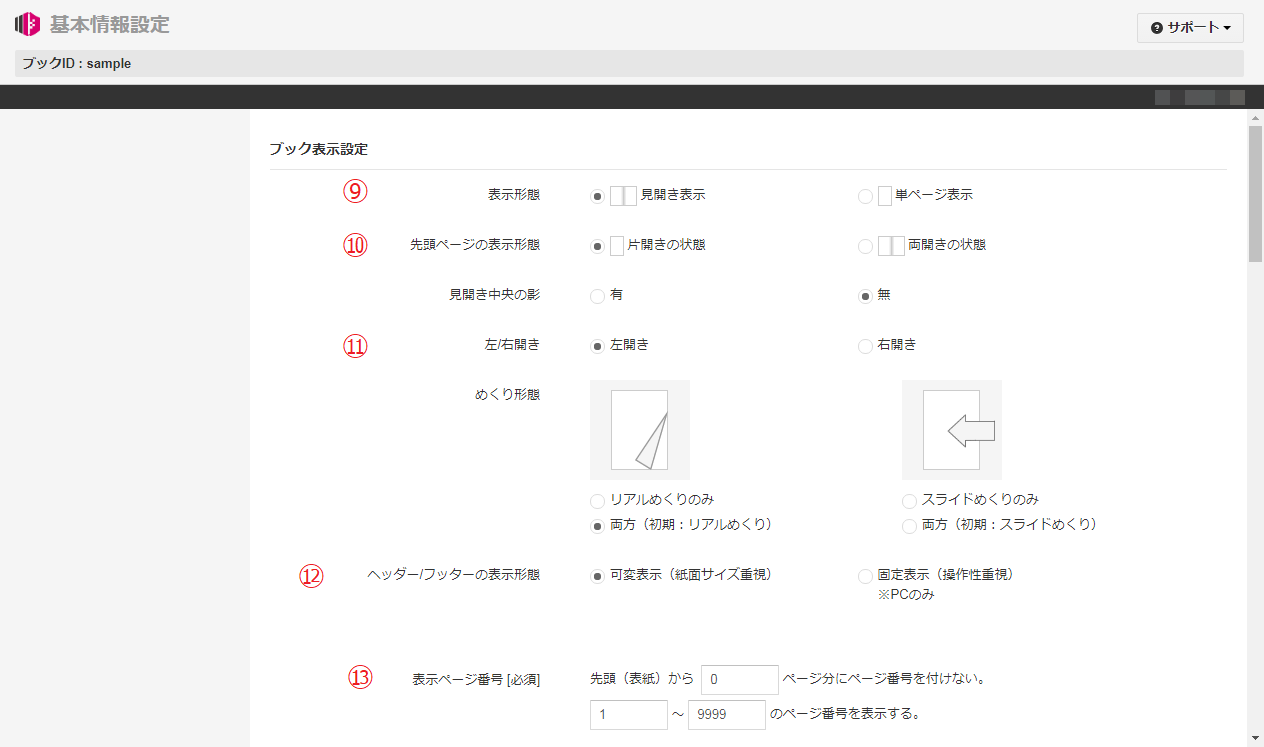Open the サポート dropdown menu
This screenshot has height=747, width=1264.
pos(1190,28)
